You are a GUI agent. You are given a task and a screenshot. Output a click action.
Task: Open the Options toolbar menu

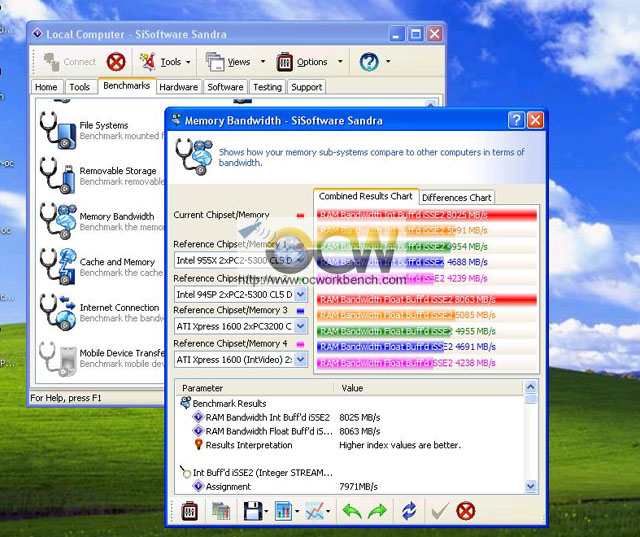[x=302, y=62]
